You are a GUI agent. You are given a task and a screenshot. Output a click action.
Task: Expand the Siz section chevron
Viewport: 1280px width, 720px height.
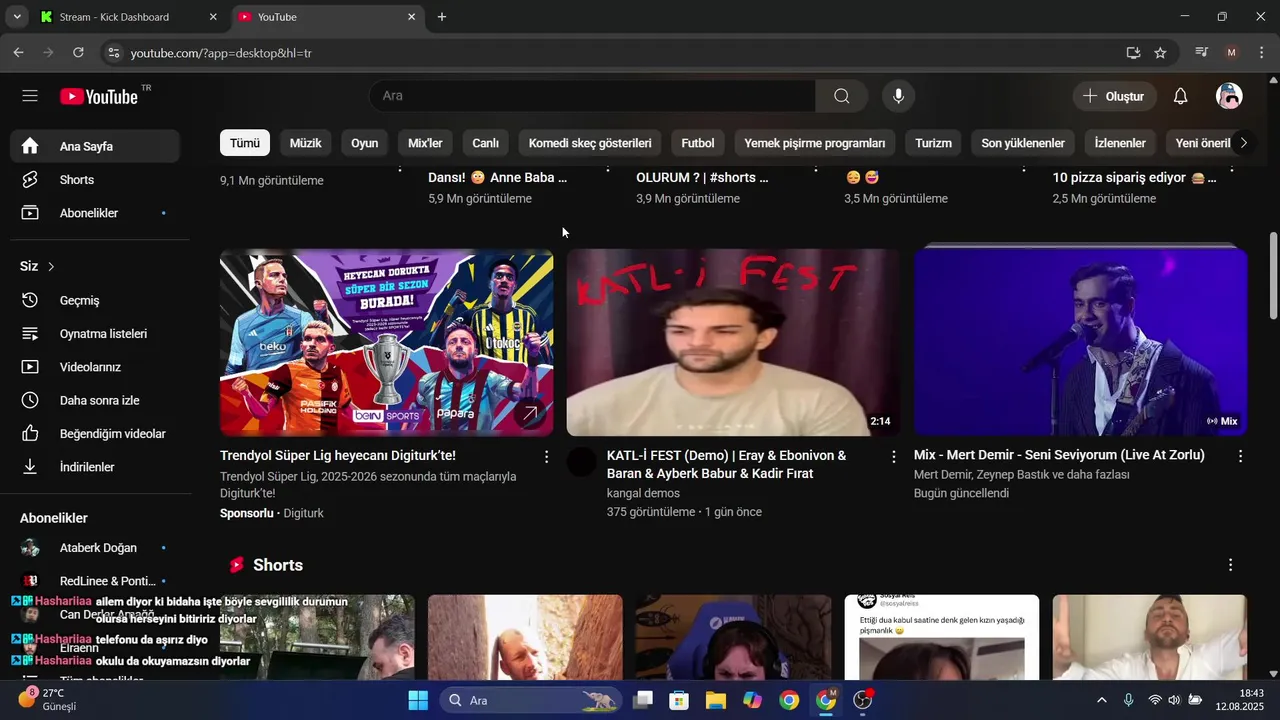(x=51, y=266)
